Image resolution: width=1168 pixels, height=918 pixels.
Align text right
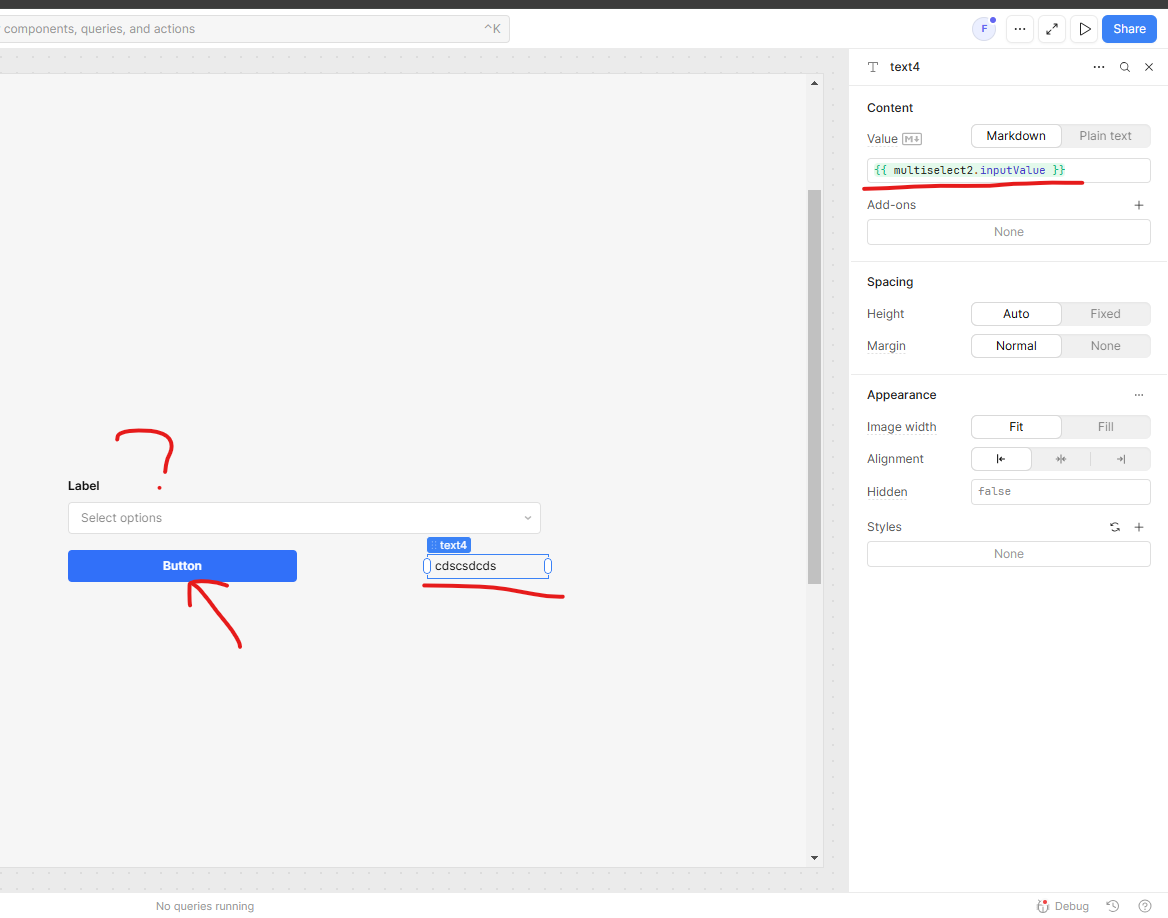click(x=1120, y=459)
